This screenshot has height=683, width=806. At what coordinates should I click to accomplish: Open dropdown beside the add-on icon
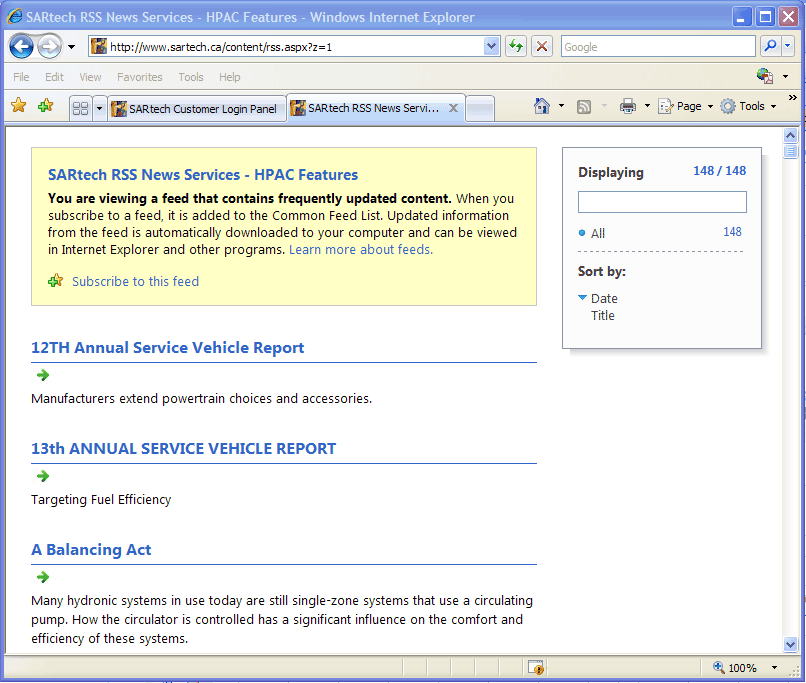tap(785, 77)
